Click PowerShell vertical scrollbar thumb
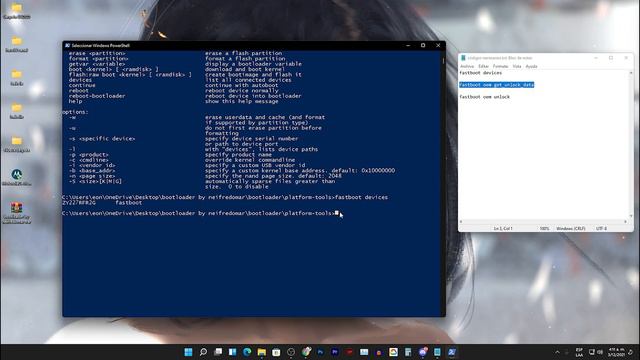This screenshot has width=640, height=360. click(x=443, y=61)
